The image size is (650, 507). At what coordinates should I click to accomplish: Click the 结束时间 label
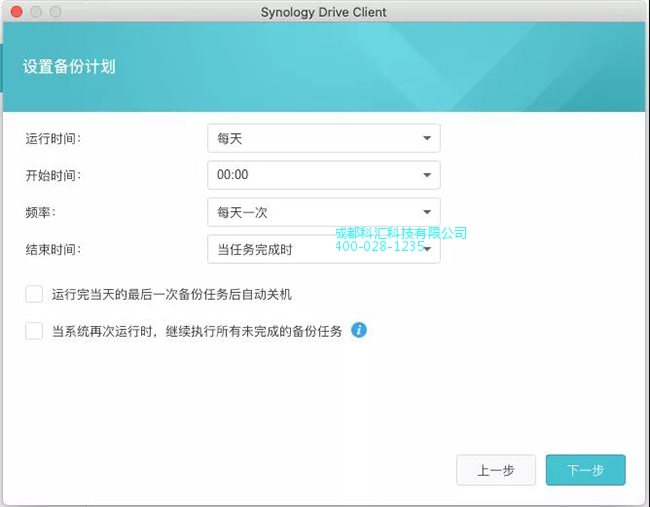(53, 250)
